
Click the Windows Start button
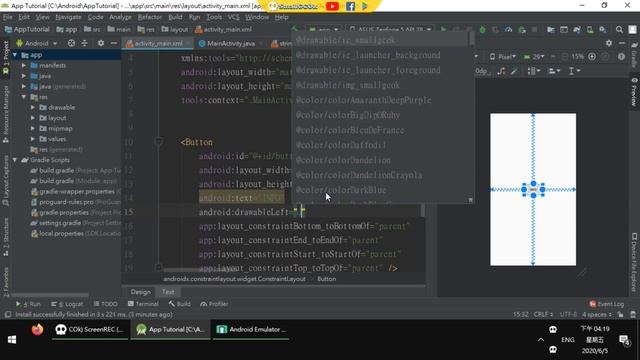(x=12, y=340)
